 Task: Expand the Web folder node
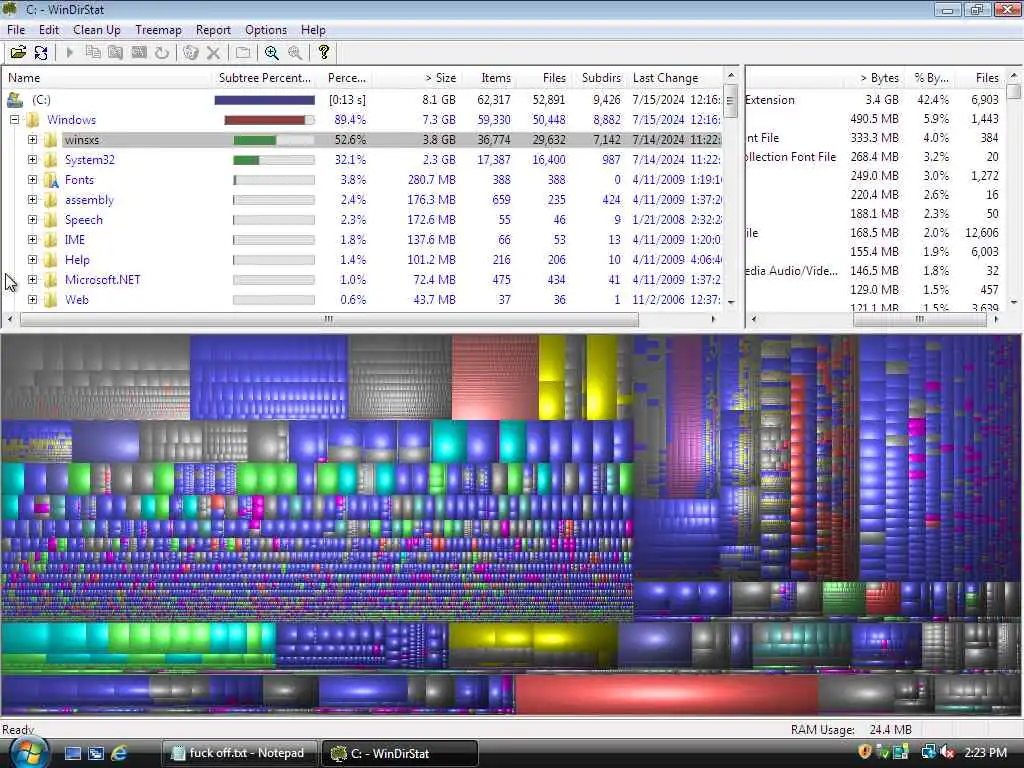click(32, 300)
